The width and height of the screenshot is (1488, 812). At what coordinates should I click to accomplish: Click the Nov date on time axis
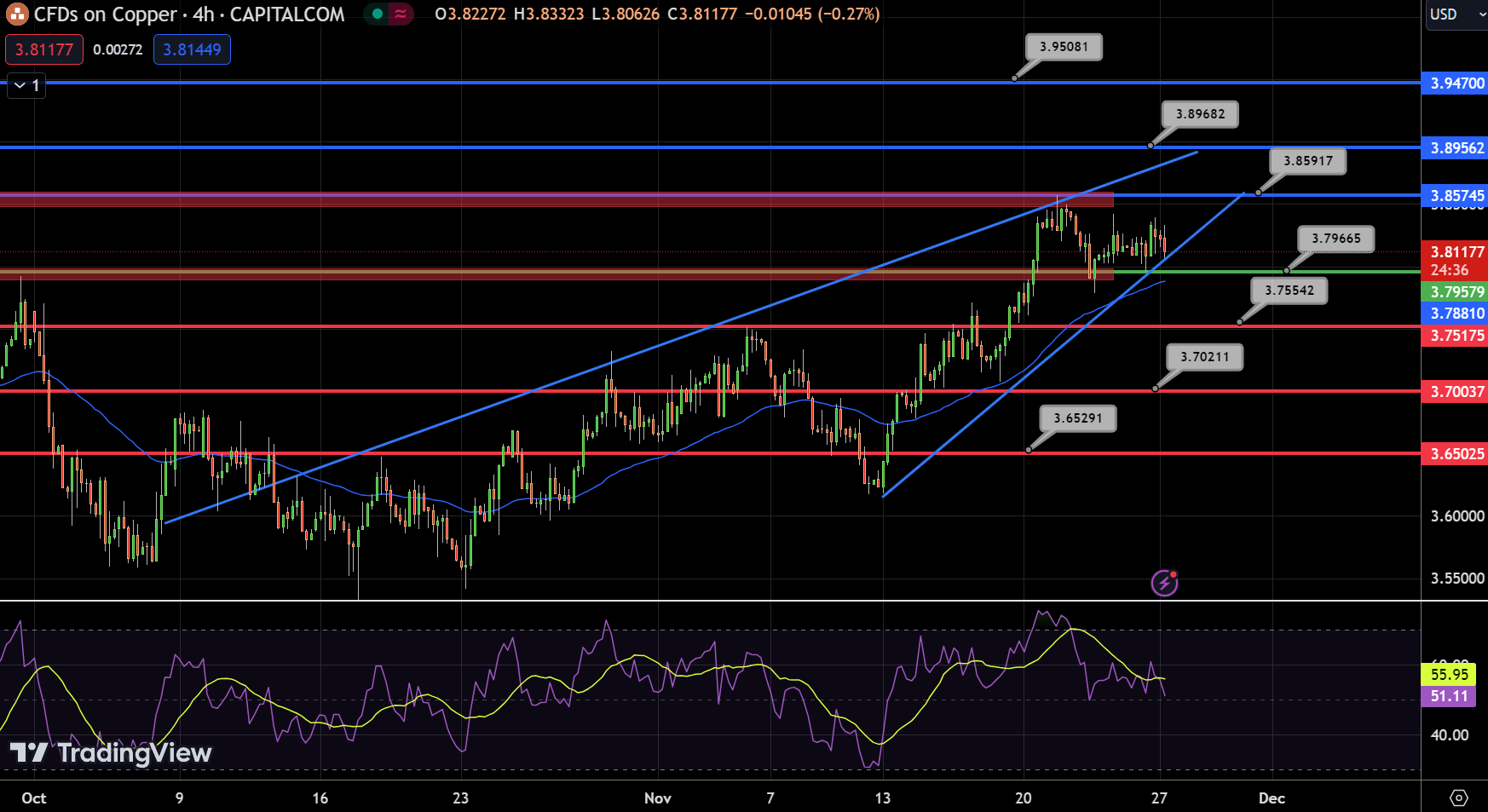(x=658, y=798)
